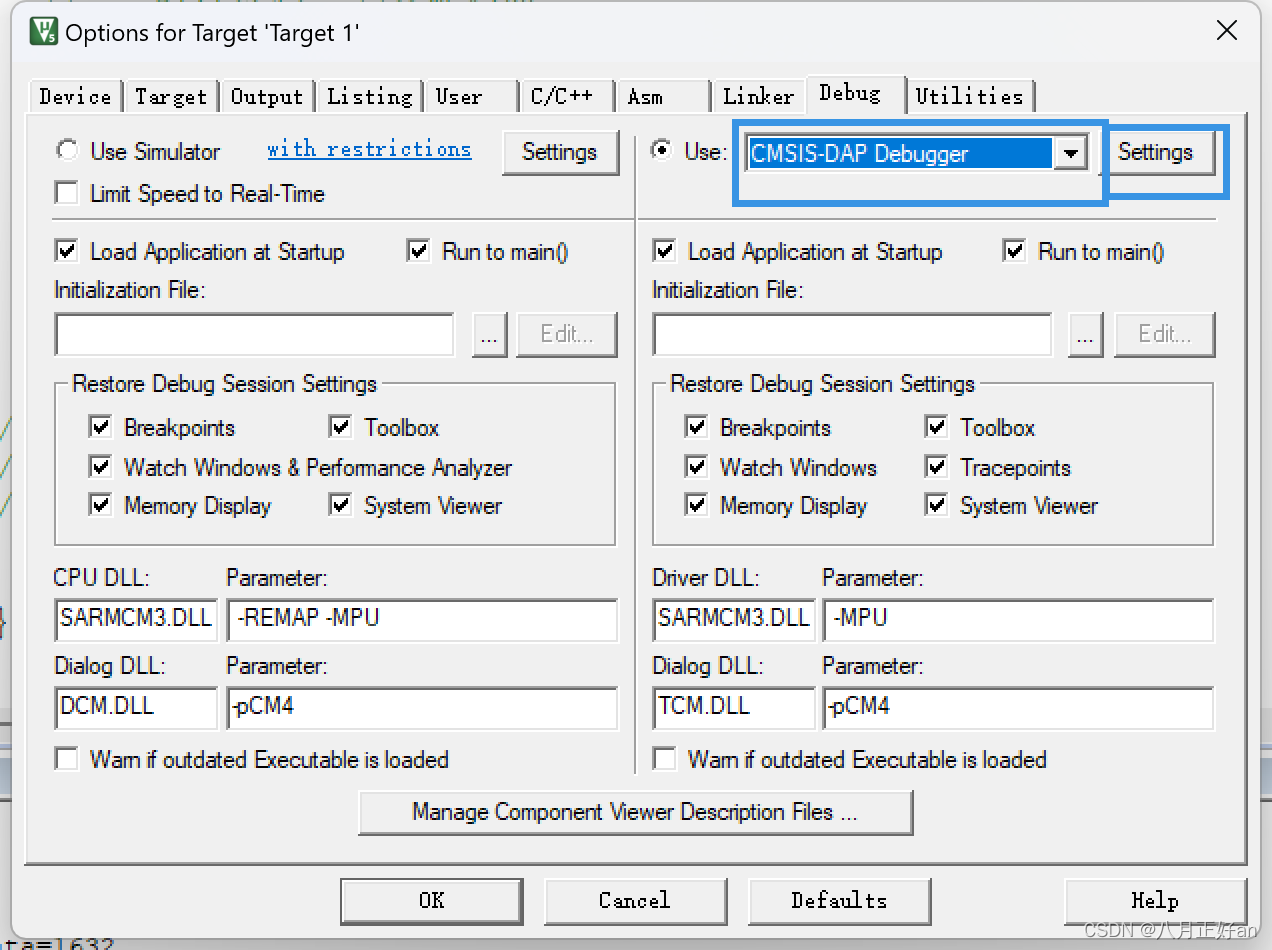This screenshot has height=950, width=1272.
Task: Toggle debugger Run to main() checkbox
Action: click(1014, 251)
